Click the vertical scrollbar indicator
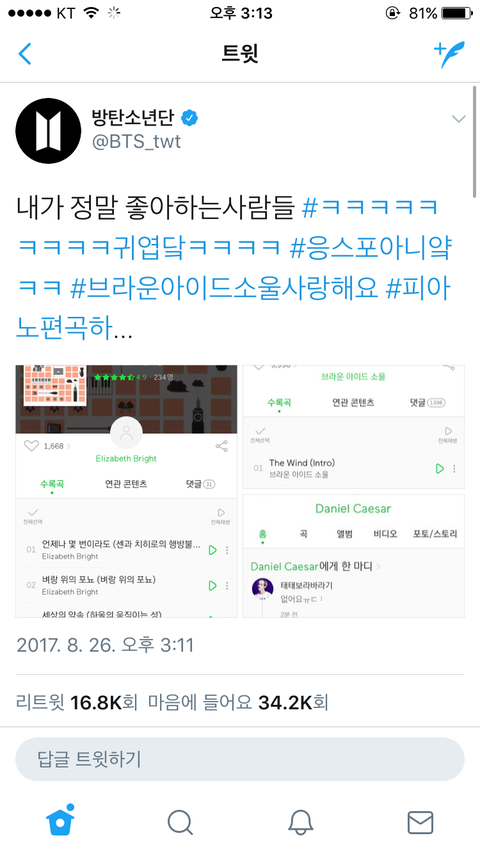The height and width of the screenshot is (854, 480). pos(475,142)
